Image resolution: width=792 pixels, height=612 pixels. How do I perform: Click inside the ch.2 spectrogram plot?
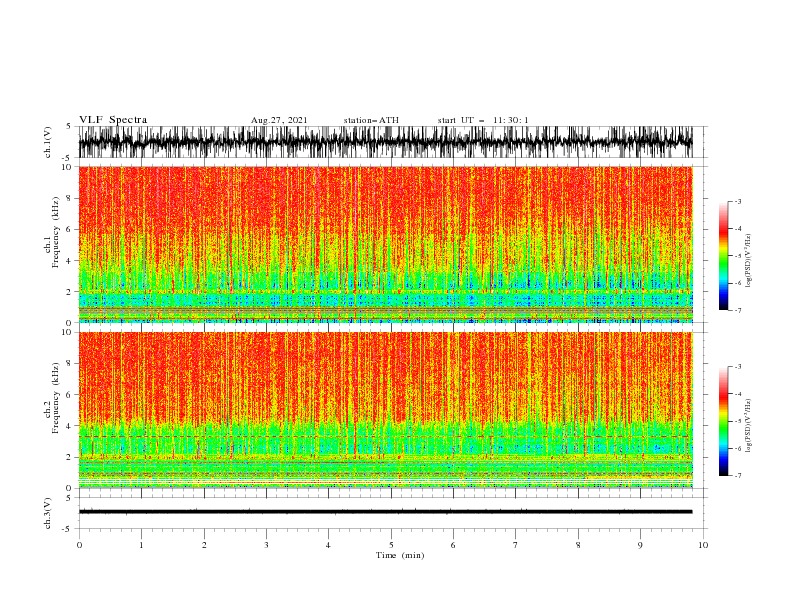[x=386, y=410]
